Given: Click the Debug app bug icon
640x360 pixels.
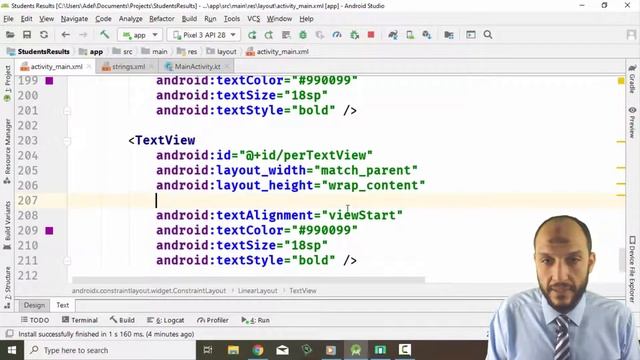Looking at the screenshot, I should tap(303, 35).
